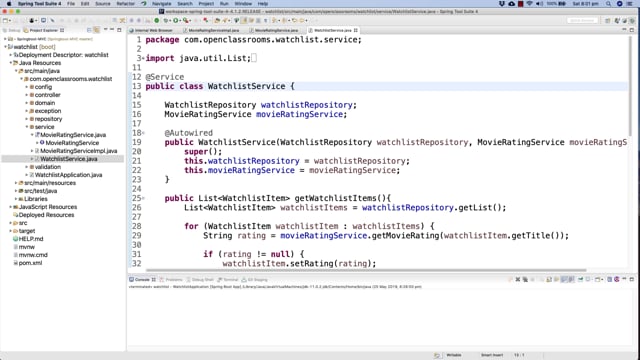Click the green Debug launch icon in toolbar

166,20
